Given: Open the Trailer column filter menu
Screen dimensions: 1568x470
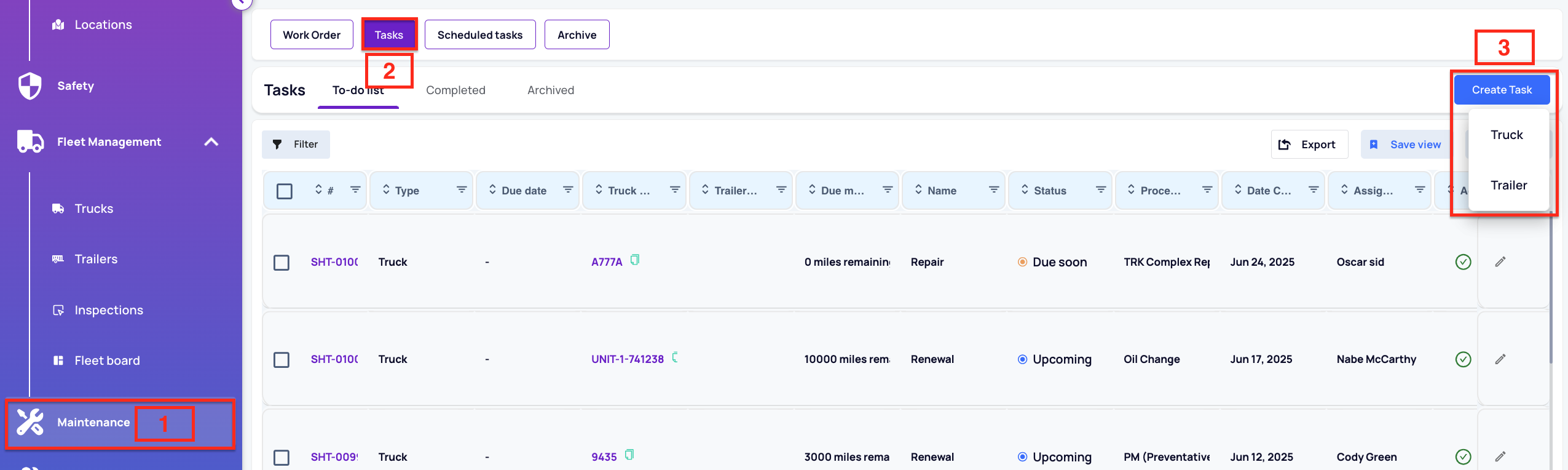Looking at the screenshot, I should (x=781, y=189).
